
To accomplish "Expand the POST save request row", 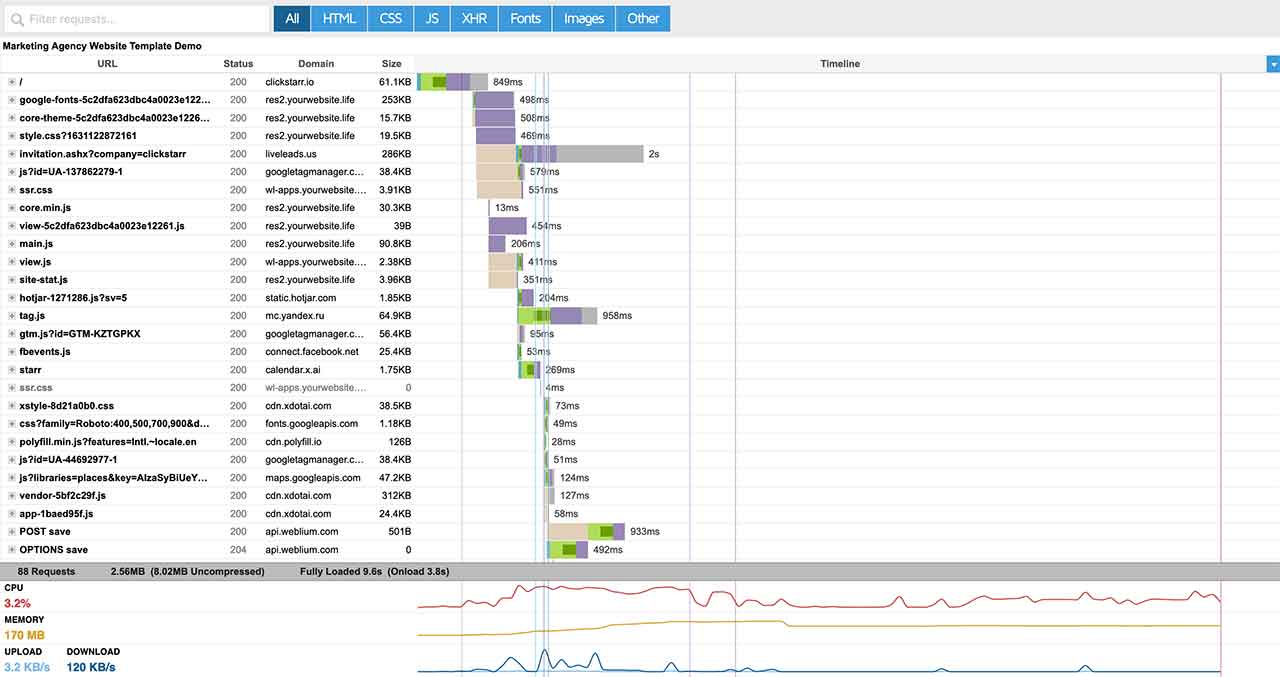I will click(12, 532).
